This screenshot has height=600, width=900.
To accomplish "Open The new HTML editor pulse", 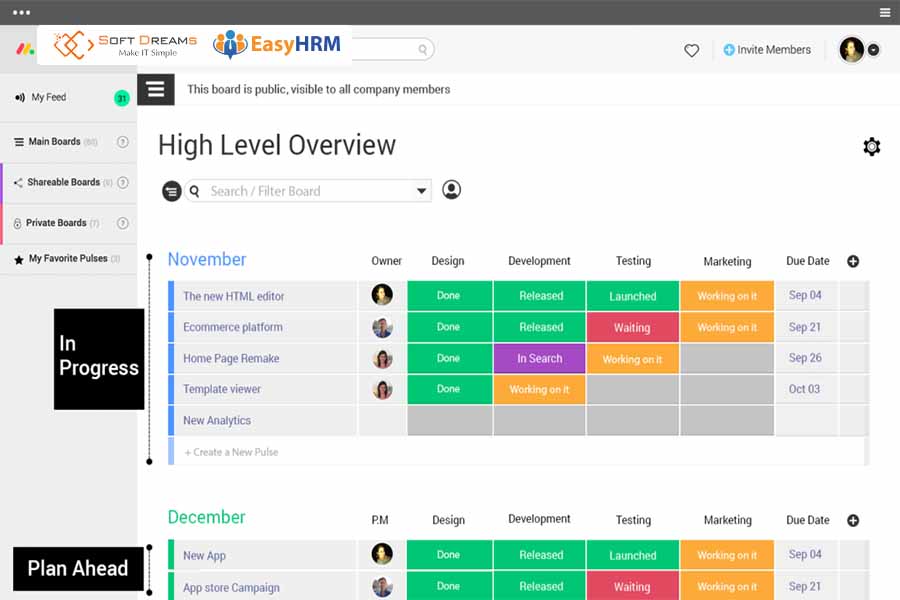I will click(x=234, y=296).
